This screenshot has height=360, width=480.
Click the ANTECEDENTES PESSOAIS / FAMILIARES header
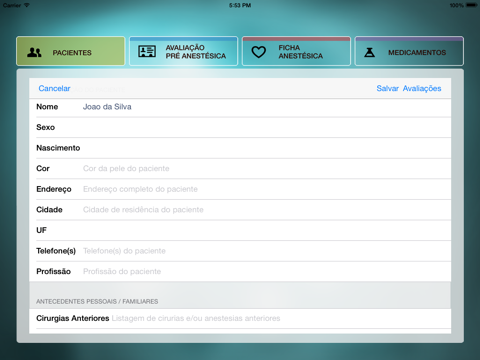(97, 301)
